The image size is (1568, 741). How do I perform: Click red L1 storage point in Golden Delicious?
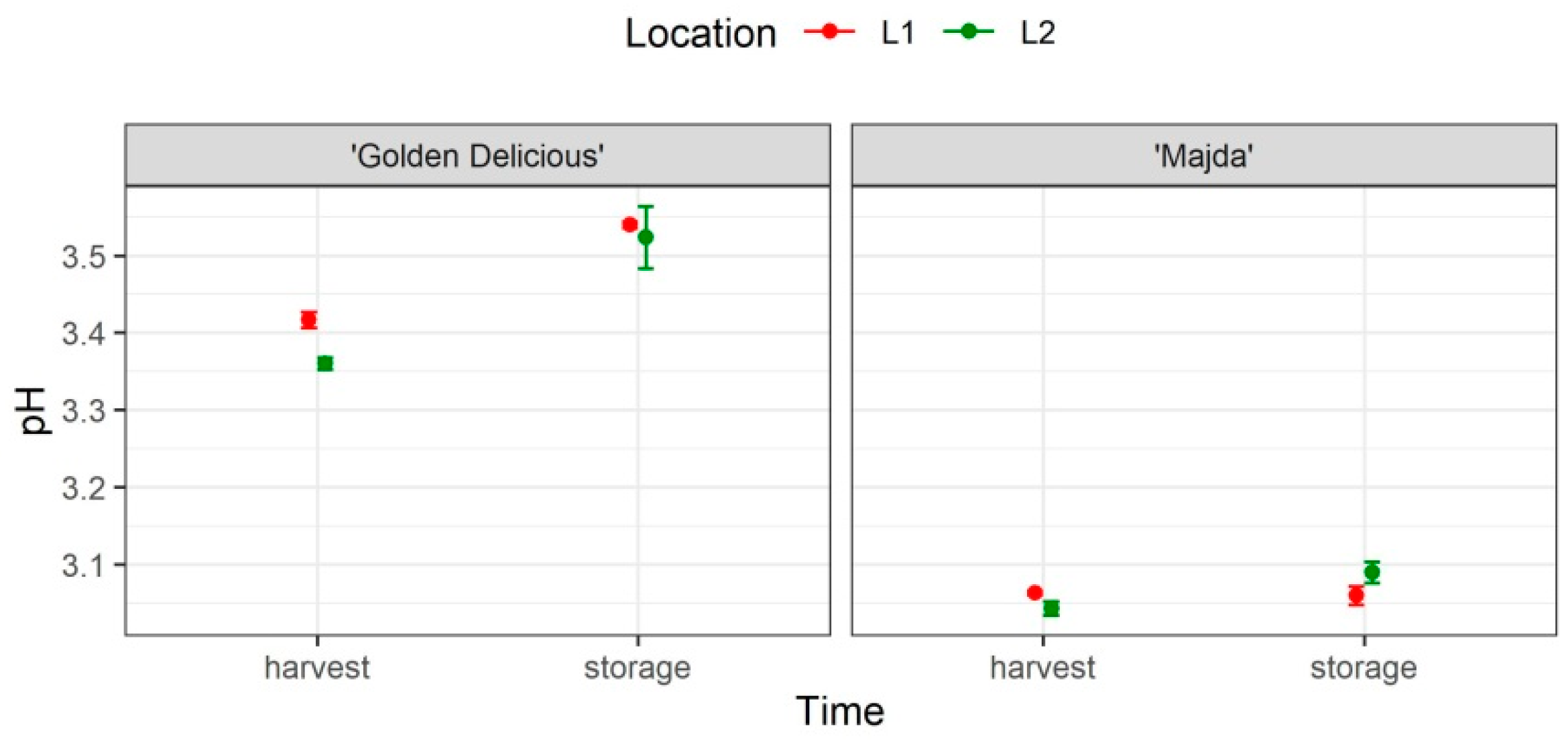click(629, 225)
